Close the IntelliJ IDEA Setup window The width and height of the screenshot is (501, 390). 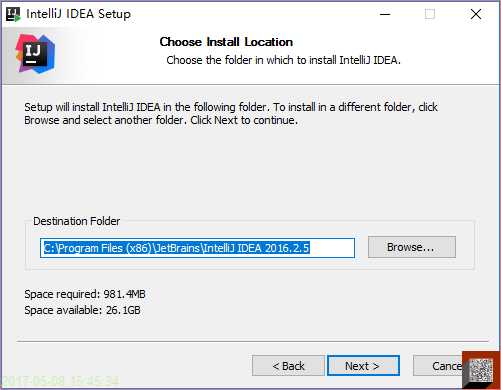(476, 14)
